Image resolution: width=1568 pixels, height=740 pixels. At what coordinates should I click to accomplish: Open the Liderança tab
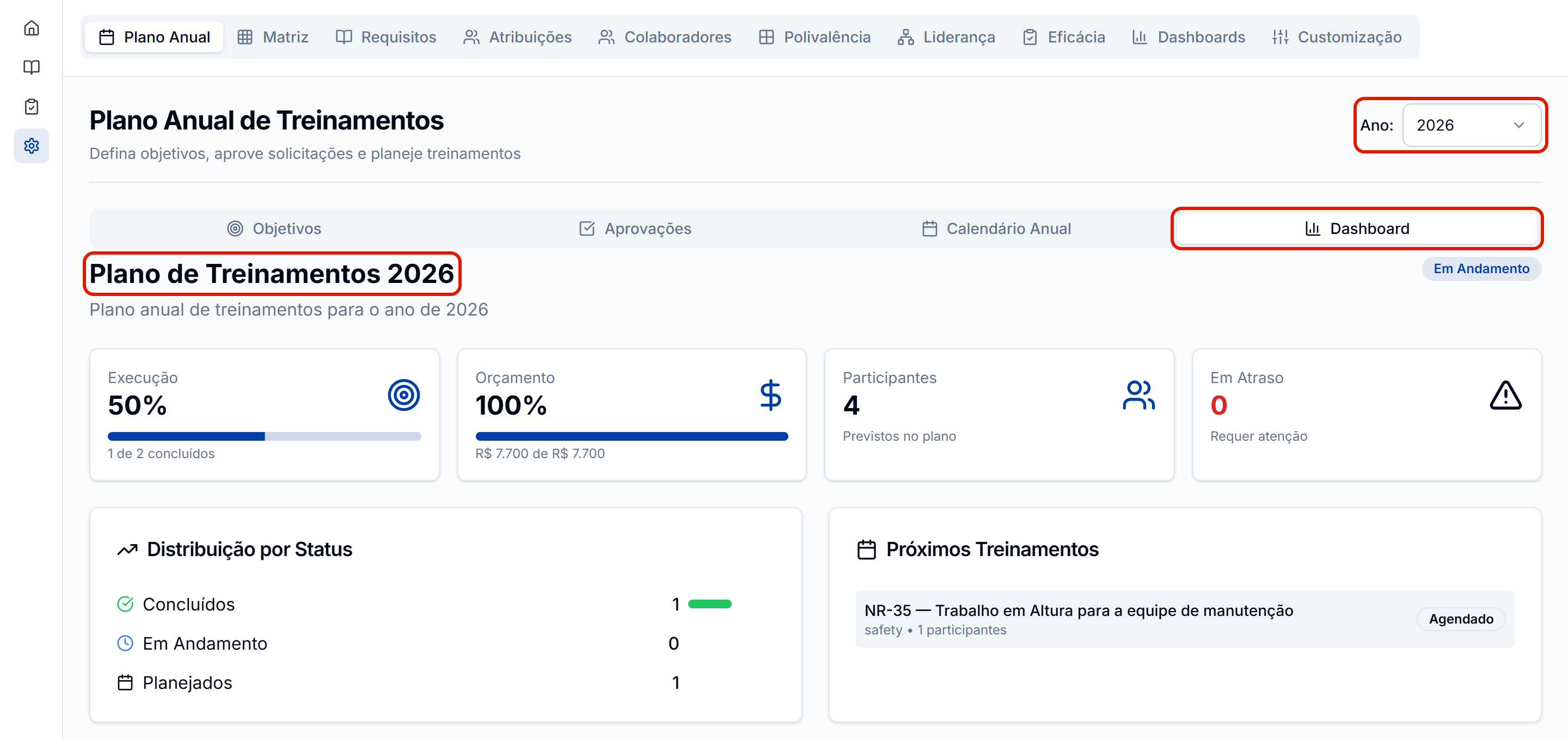point(947,37)
